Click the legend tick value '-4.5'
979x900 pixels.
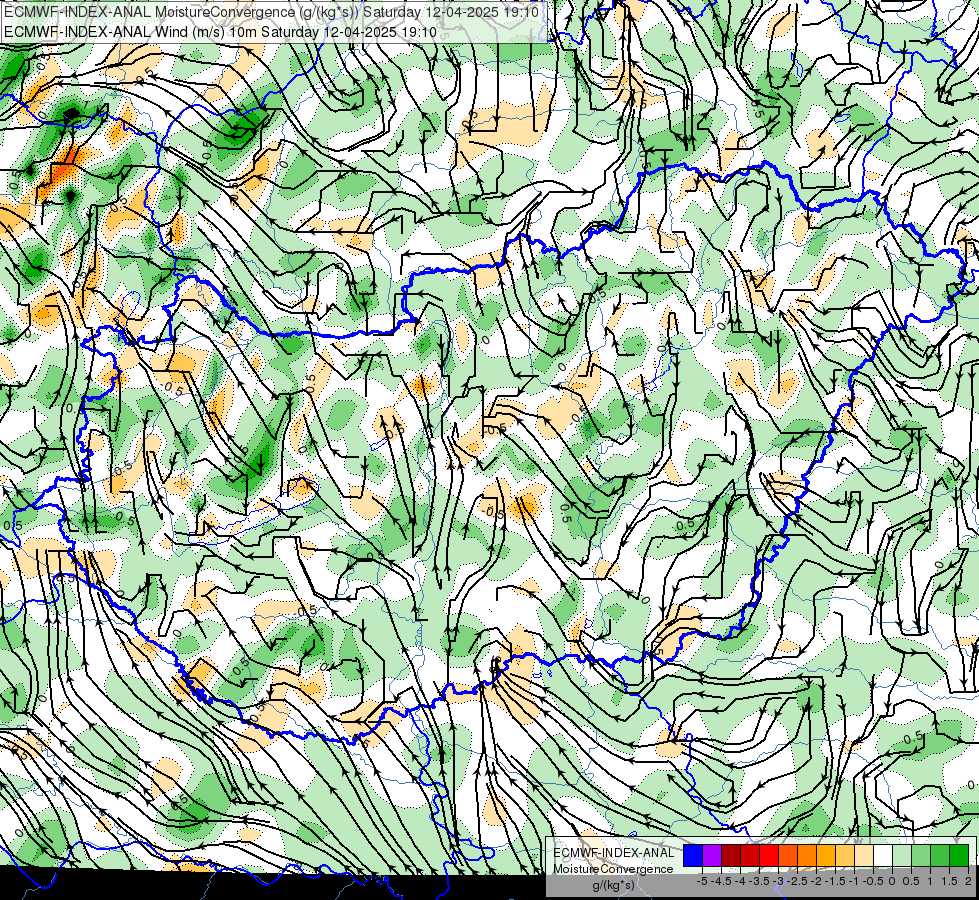click(x=722, y=881)
